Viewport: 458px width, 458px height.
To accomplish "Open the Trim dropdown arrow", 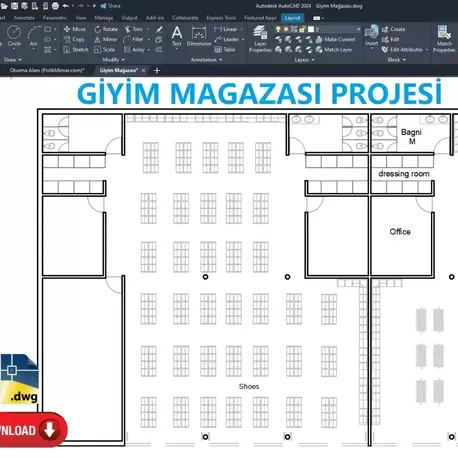I will 148,29.
